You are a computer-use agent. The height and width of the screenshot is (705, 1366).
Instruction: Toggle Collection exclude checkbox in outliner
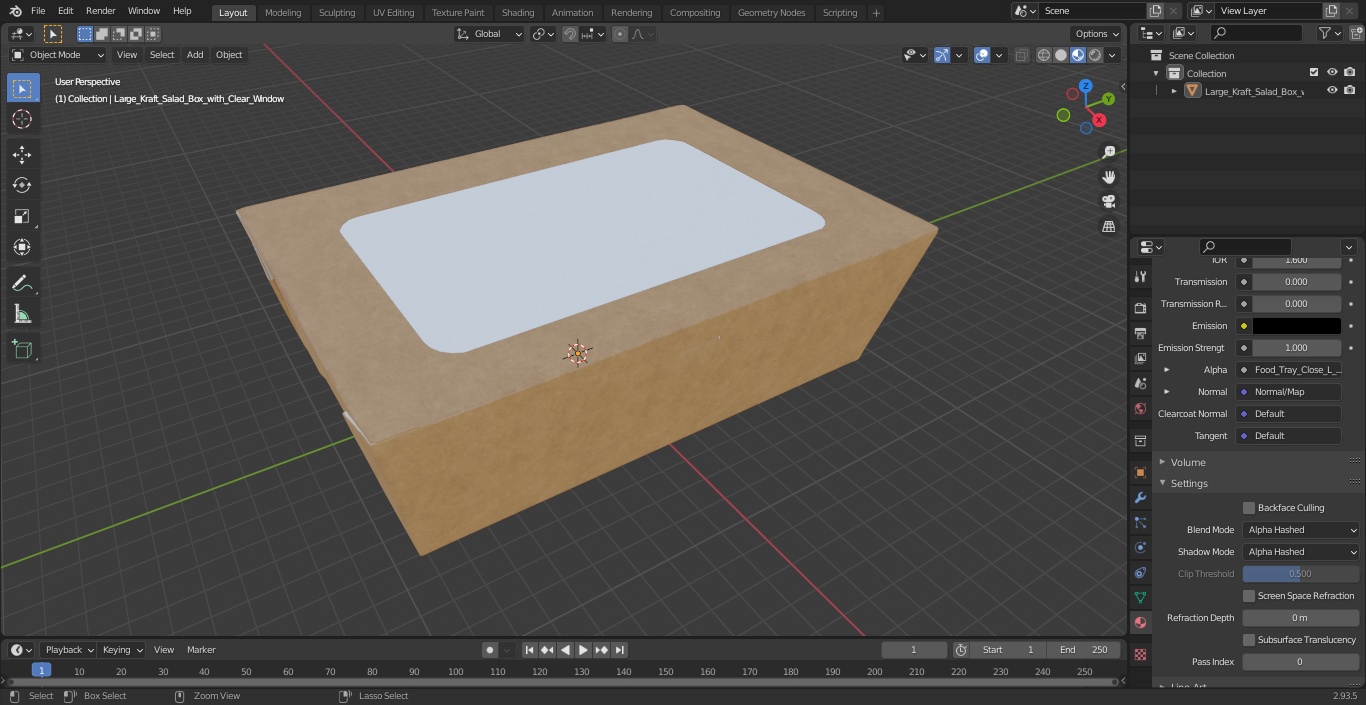pyautogui.click(x=1314, y=73)
